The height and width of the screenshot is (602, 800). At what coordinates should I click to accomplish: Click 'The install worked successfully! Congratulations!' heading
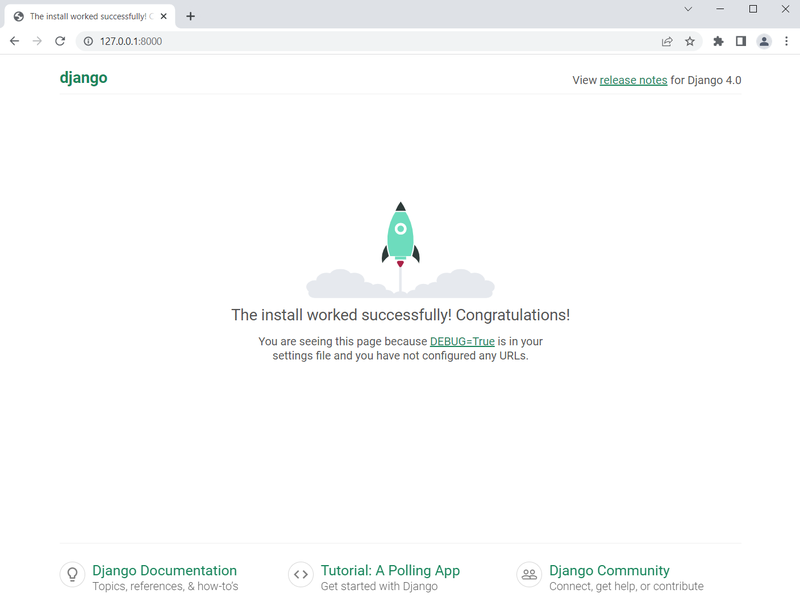pyautogui.click(x=401, y=315)
